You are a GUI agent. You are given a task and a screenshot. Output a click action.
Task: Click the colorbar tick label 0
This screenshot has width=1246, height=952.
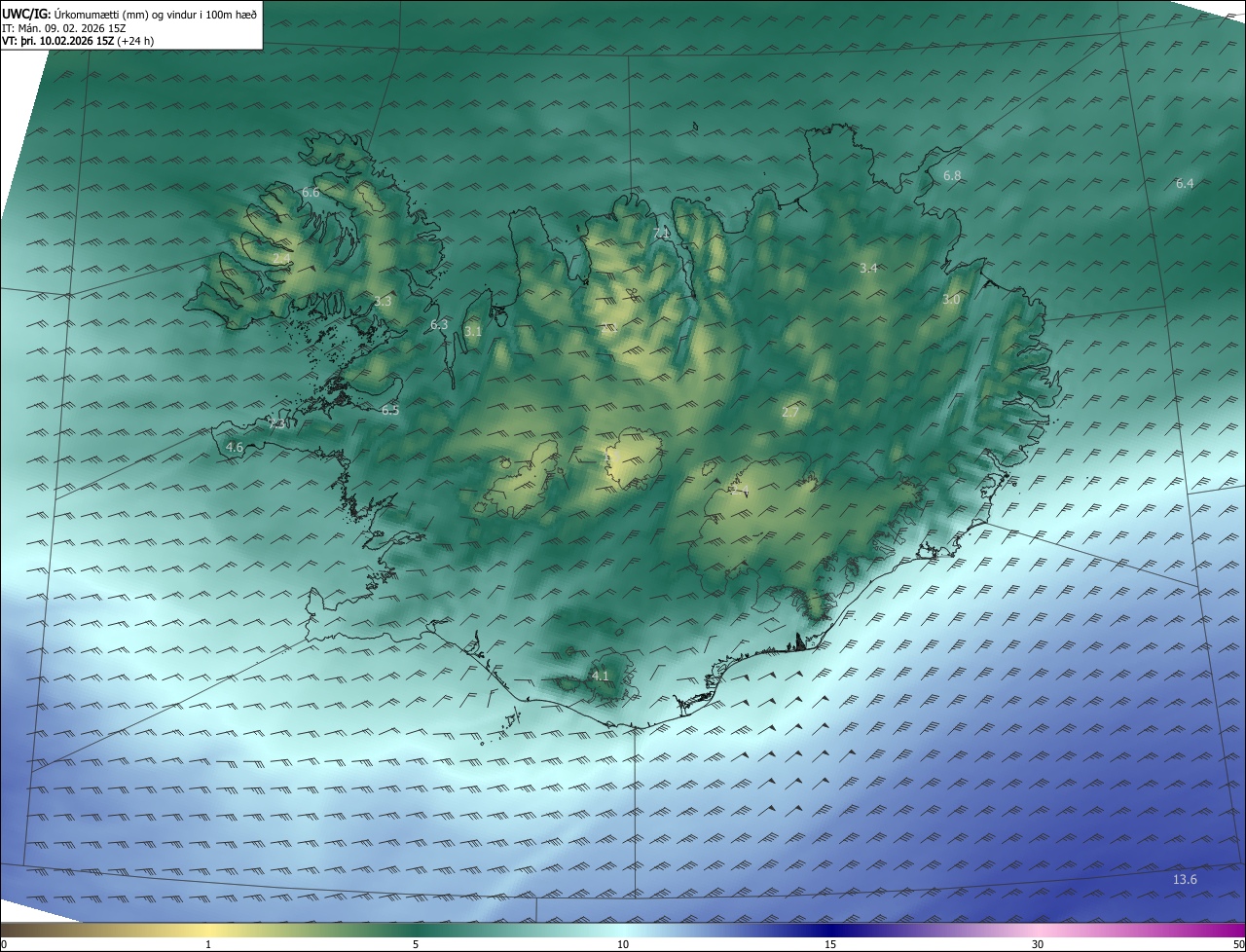pos(4,945)
